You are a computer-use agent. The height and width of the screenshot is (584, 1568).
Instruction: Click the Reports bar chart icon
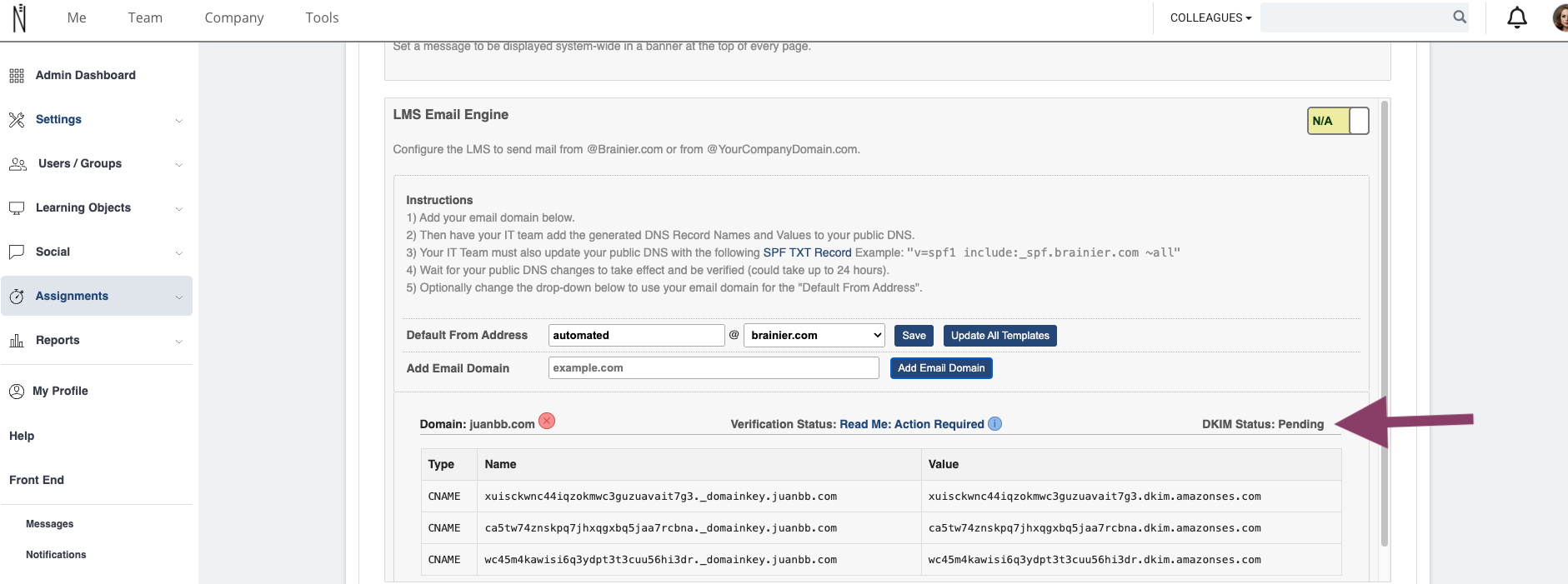17,341
